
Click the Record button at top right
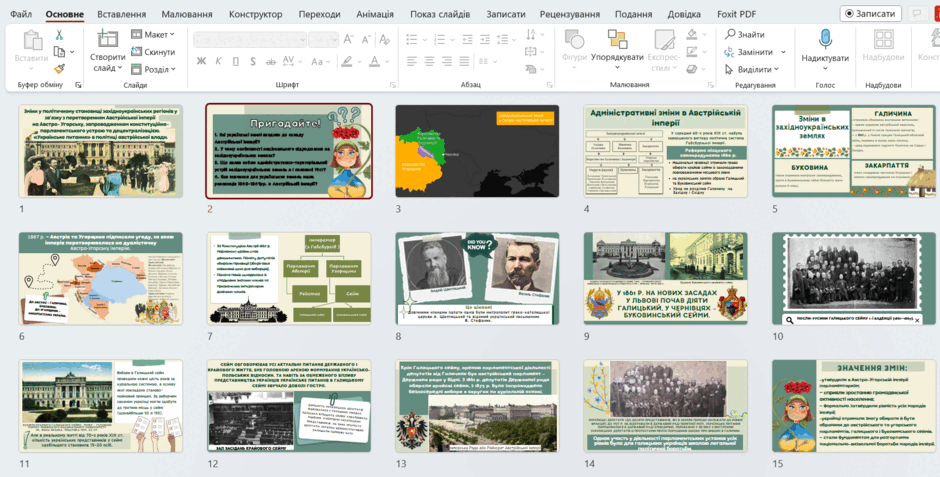[870, 14]
